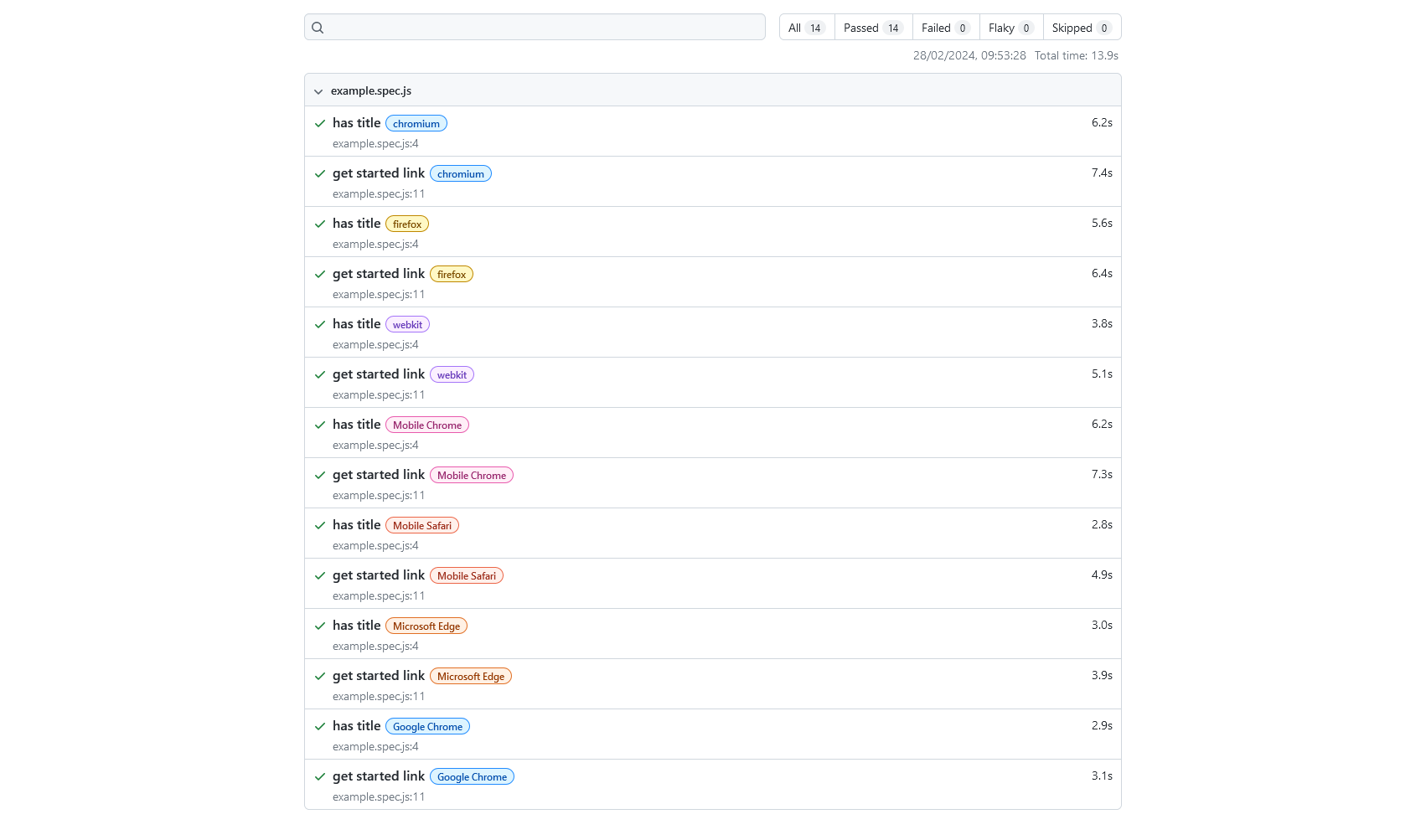This screenshot has width=1426, height=840.
Task: Click example.spec.js:4 under has title firefox
Action: pos(375,245)
